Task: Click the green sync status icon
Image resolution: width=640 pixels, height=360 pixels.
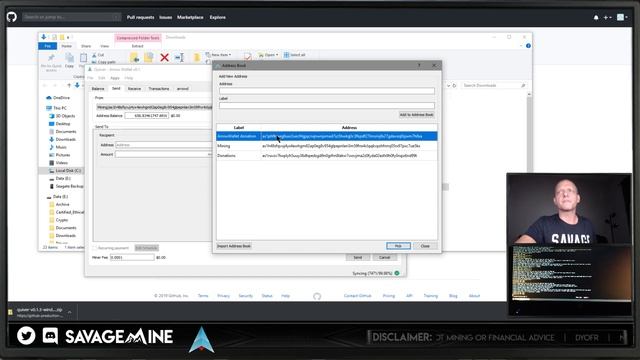Action: click(397, 273)
